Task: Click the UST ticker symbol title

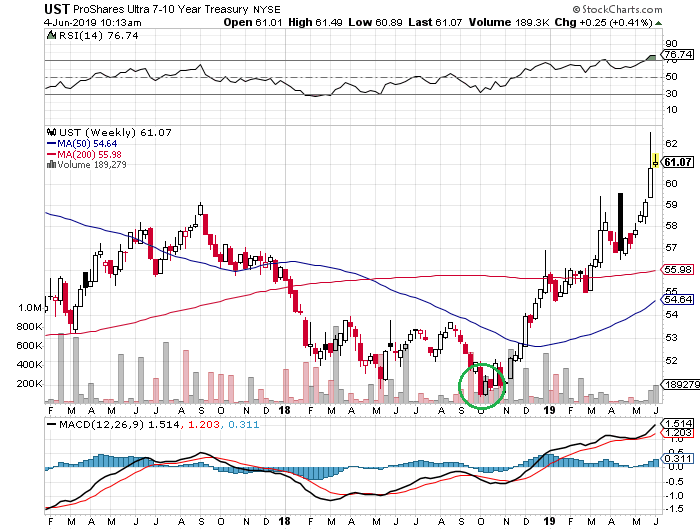Action: click(x=57, y=9)
